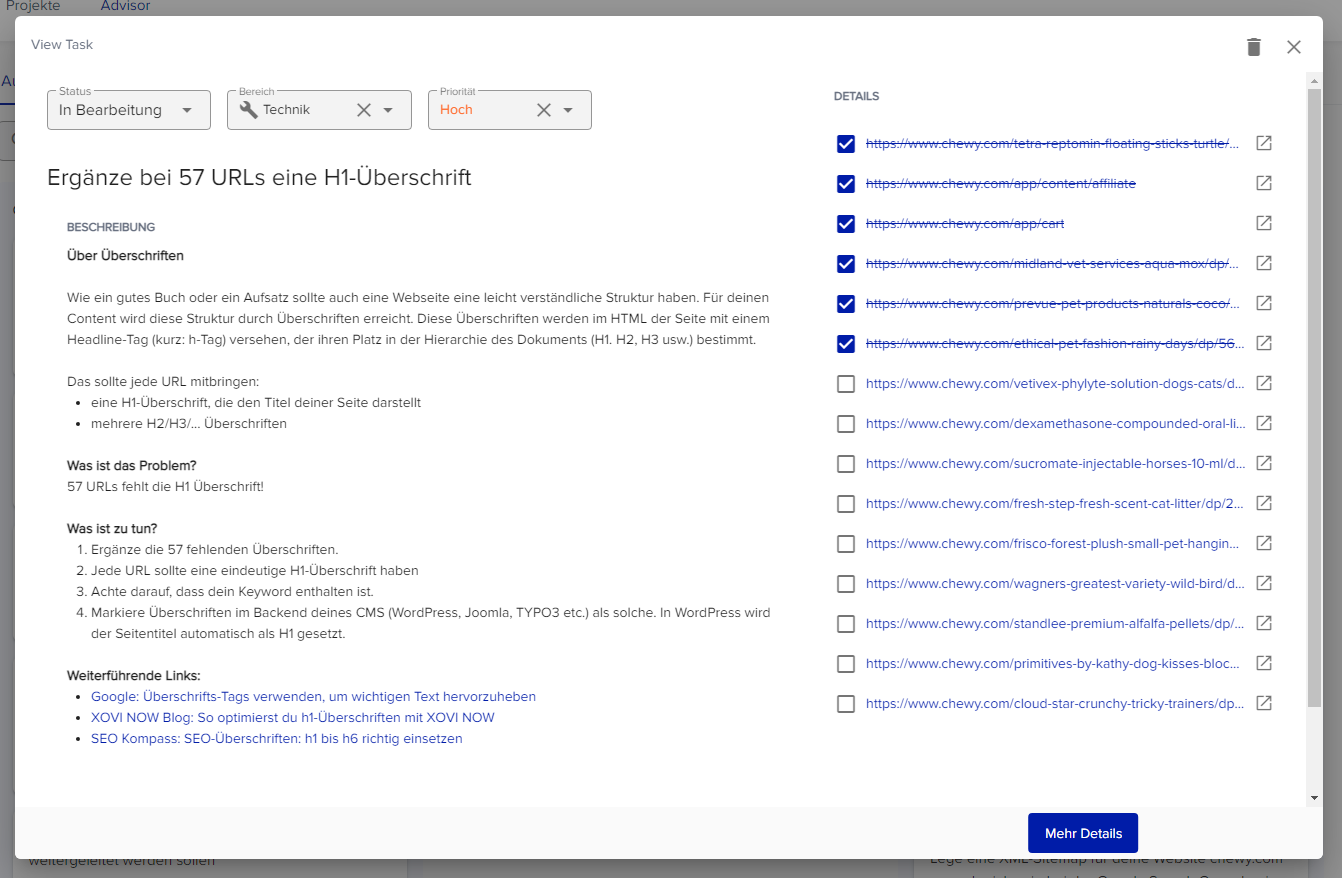This screenshot has height=878, width=1342.
Task: Uncheck the ethical-pet-fashion checkbox
Action: pyautogui.click(x=846, y=344)
